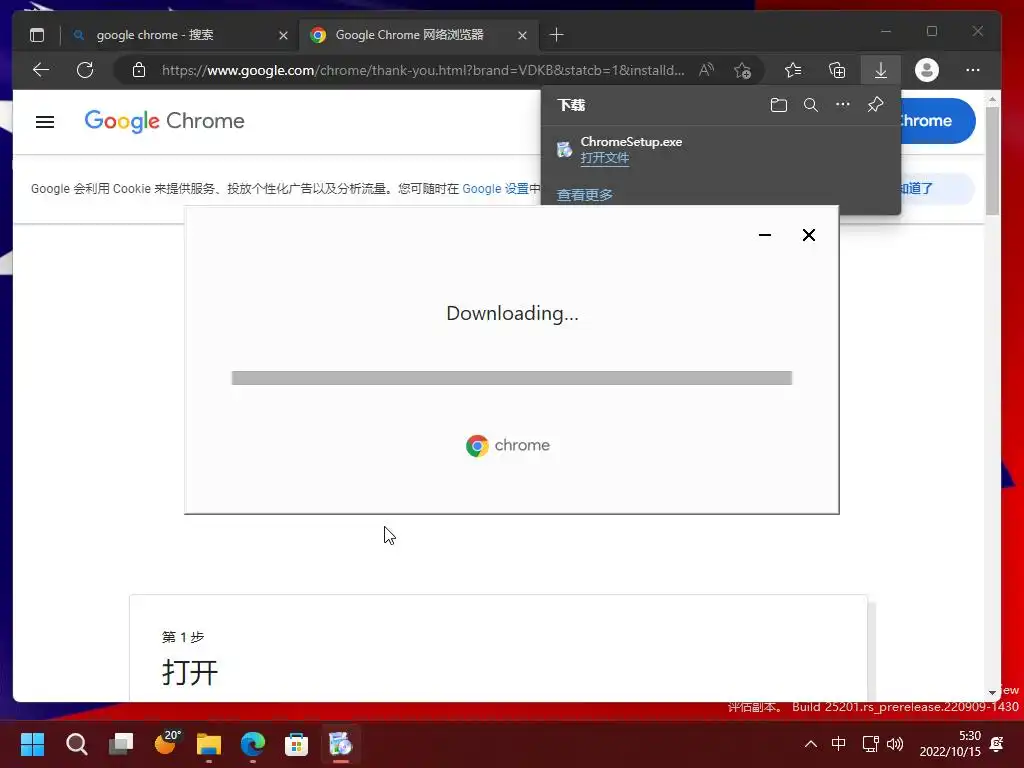Pin the downloads panel

tap(875, 104)
